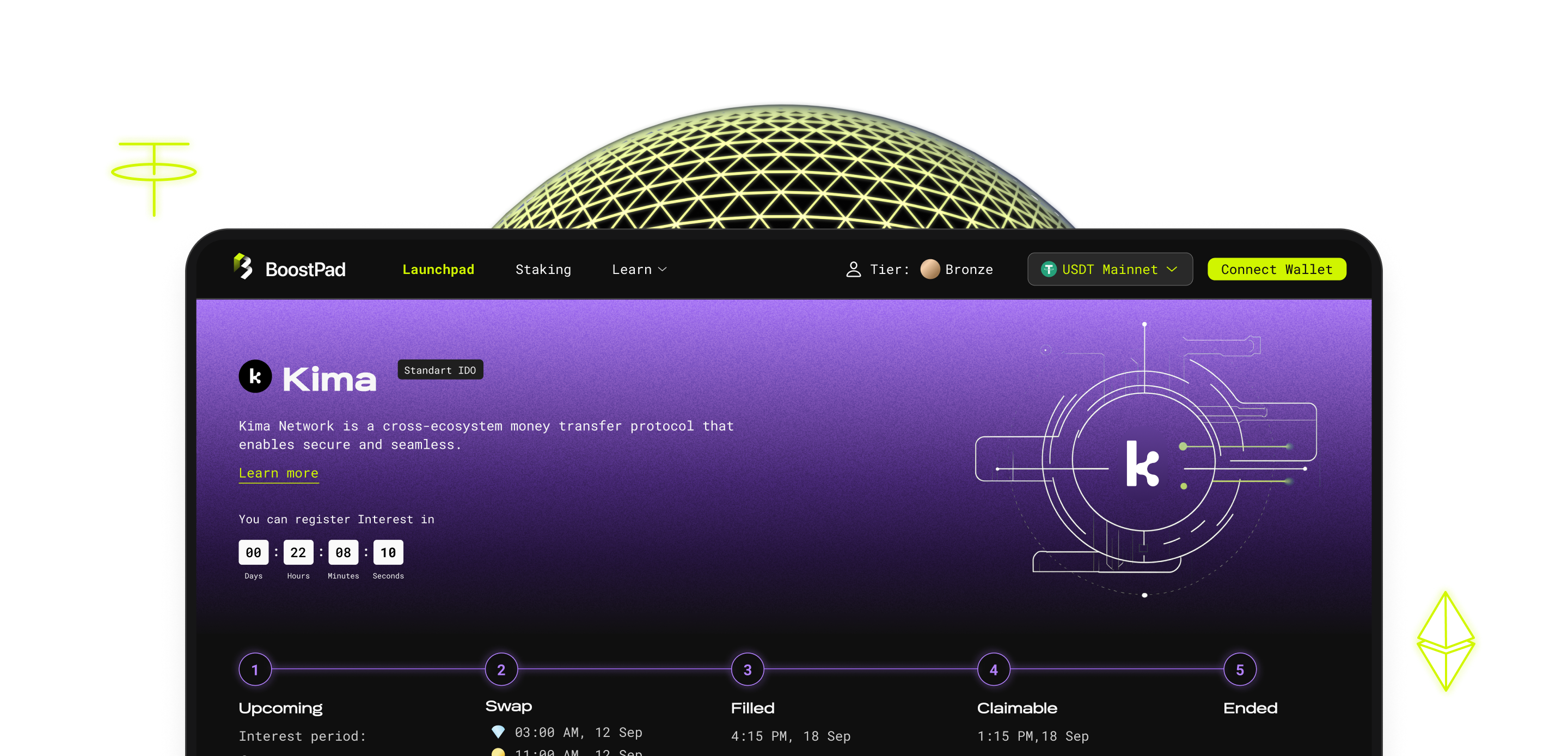Open the Learn dropdown menu
The height and width of the screenshot is (756, 1568).
[x=639, y=269]
